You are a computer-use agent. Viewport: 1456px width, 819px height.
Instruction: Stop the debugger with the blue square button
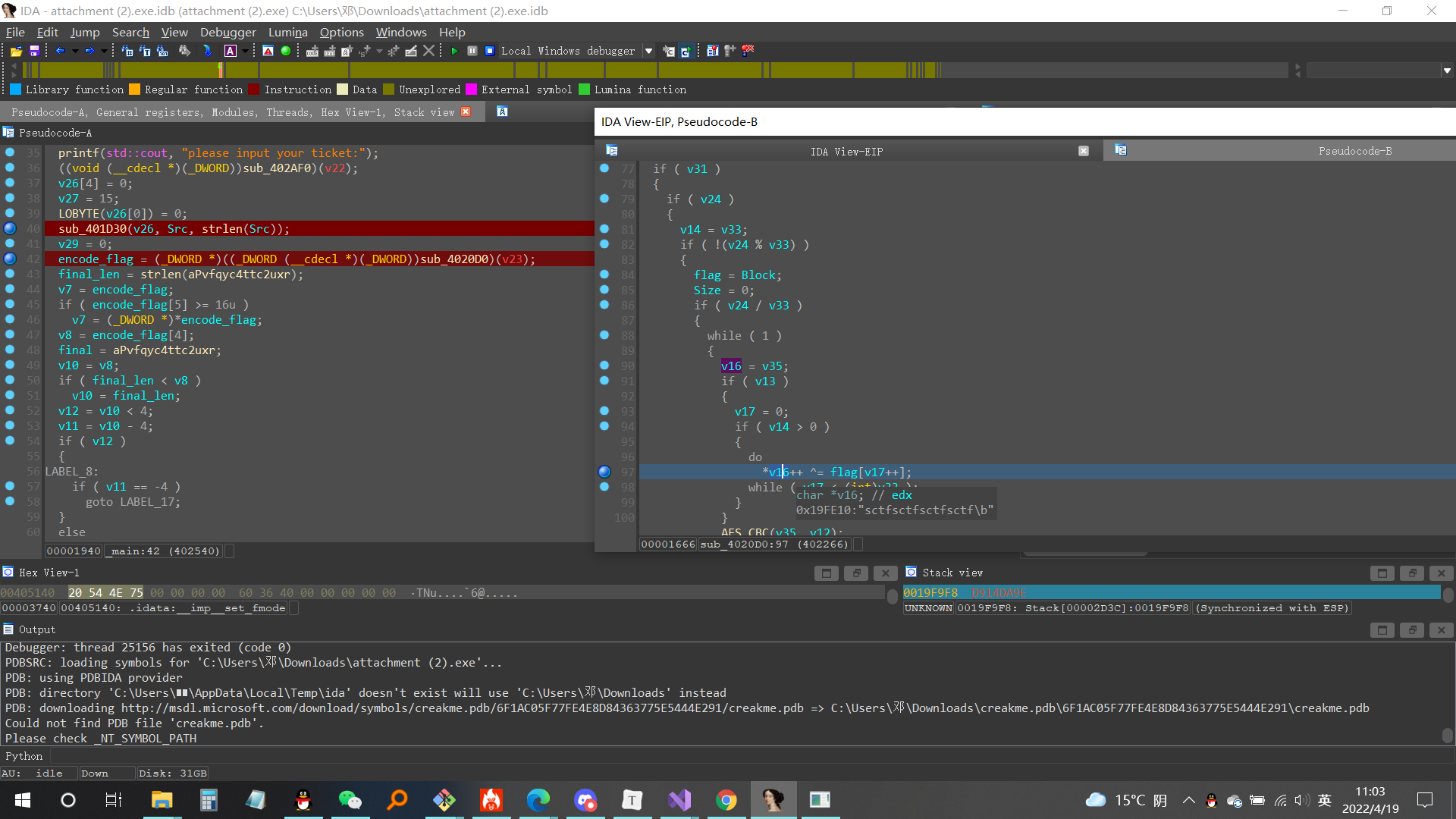[x=490, y=51]
